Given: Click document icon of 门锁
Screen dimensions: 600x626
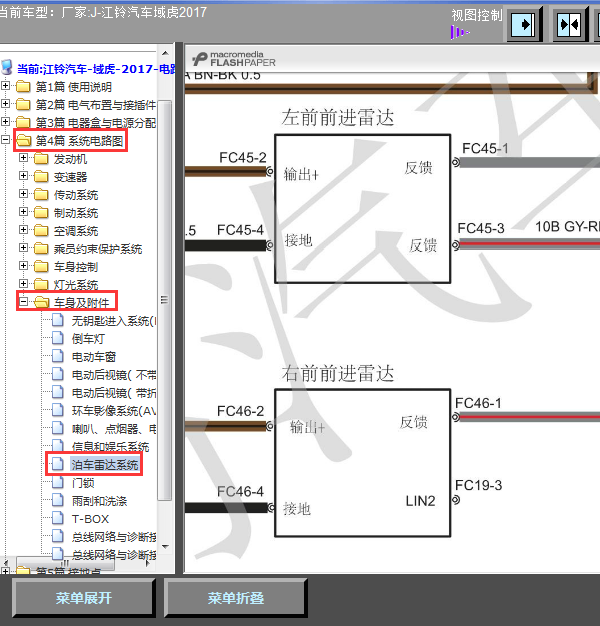Looking at the screenshot, I should [58, 482].
